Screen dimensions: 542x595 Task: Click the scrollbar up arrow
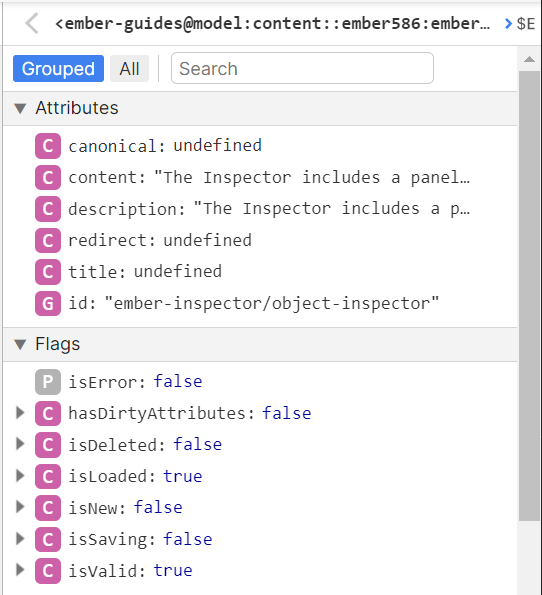[529, 59]
